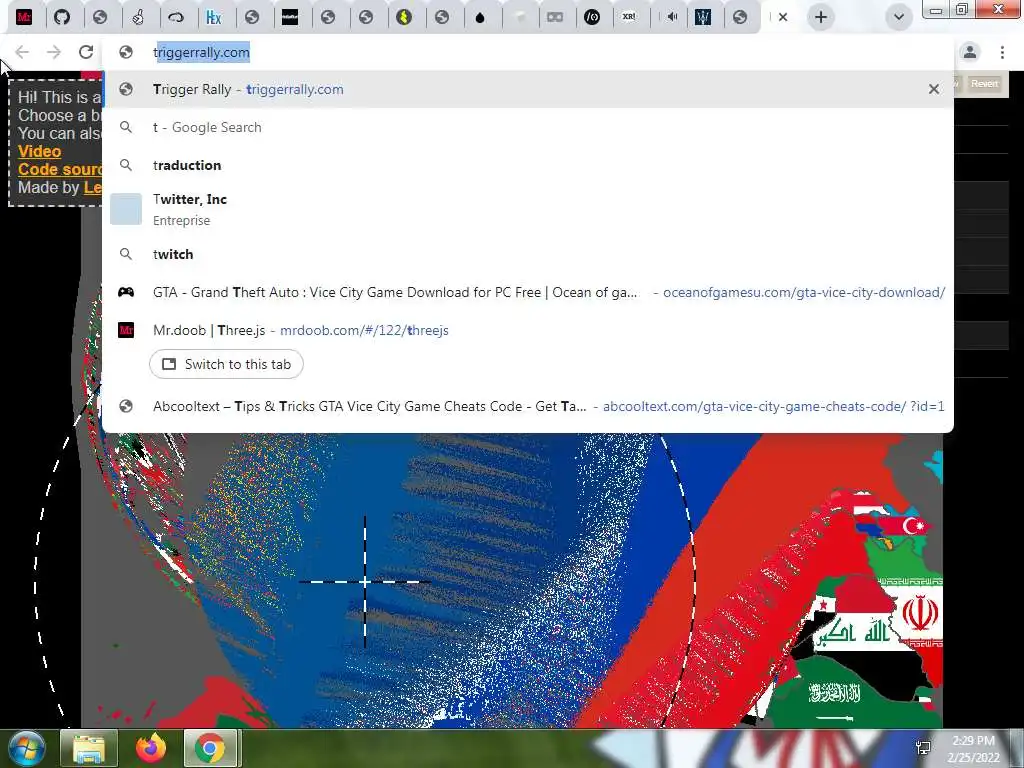The height and width of the screenshot is (768, 1024).
Task: Open the tab with XR! favicon
Action: (630, 17)
